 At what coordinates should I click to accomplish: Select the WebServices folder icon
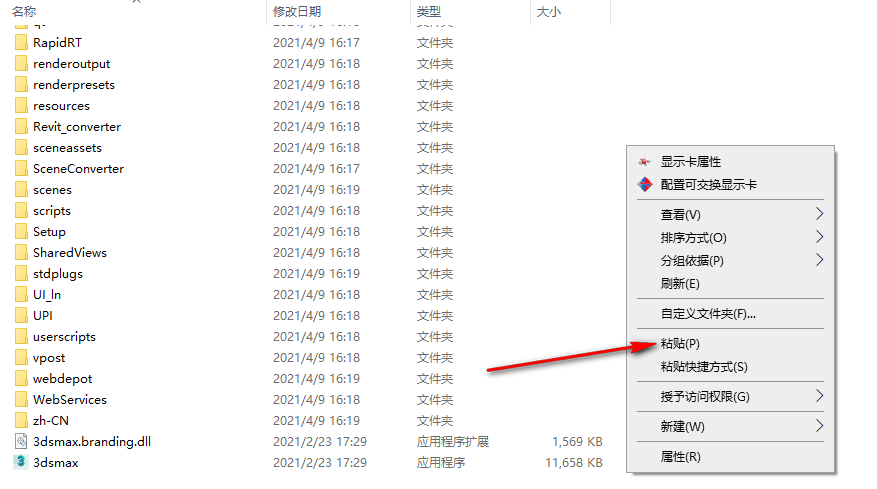click(21, 399)
